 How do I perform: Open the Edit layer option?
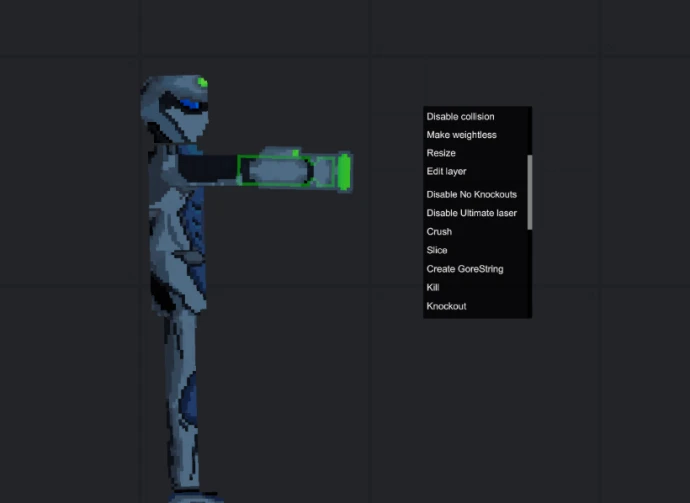[447, 172]
